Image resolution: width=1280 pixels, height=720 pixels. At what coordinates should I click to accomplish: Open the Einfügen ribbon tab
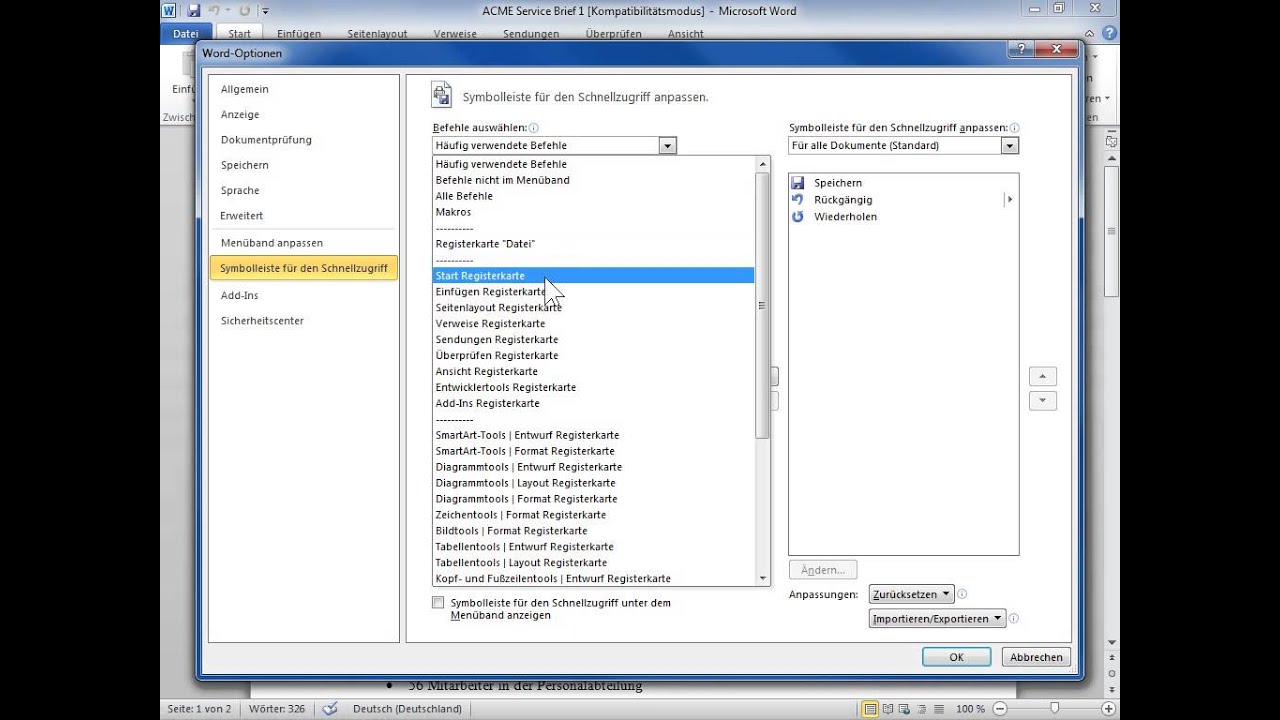click(299, 33)
